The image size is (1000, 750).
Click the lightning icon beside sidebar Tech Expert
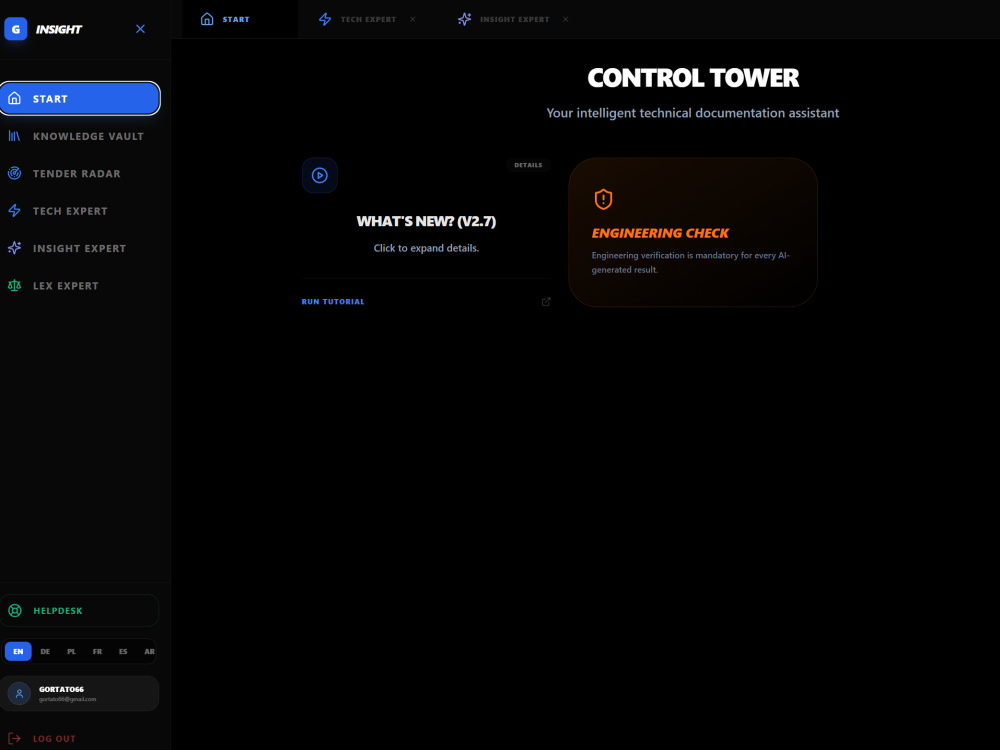[x=14, y=210]
